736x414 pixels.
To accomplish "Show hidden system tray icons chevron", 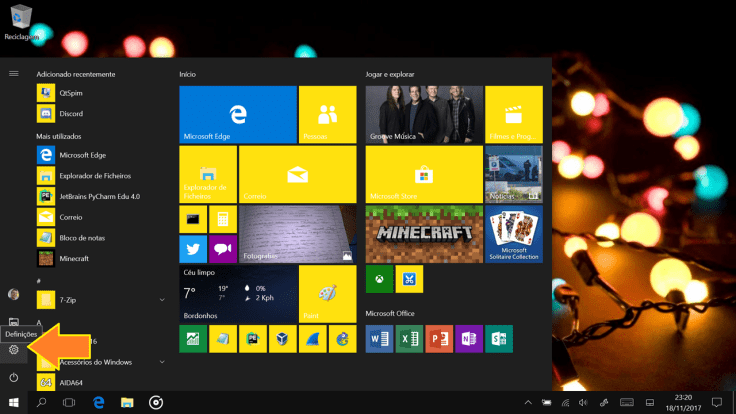I will (x=527, y=403).
